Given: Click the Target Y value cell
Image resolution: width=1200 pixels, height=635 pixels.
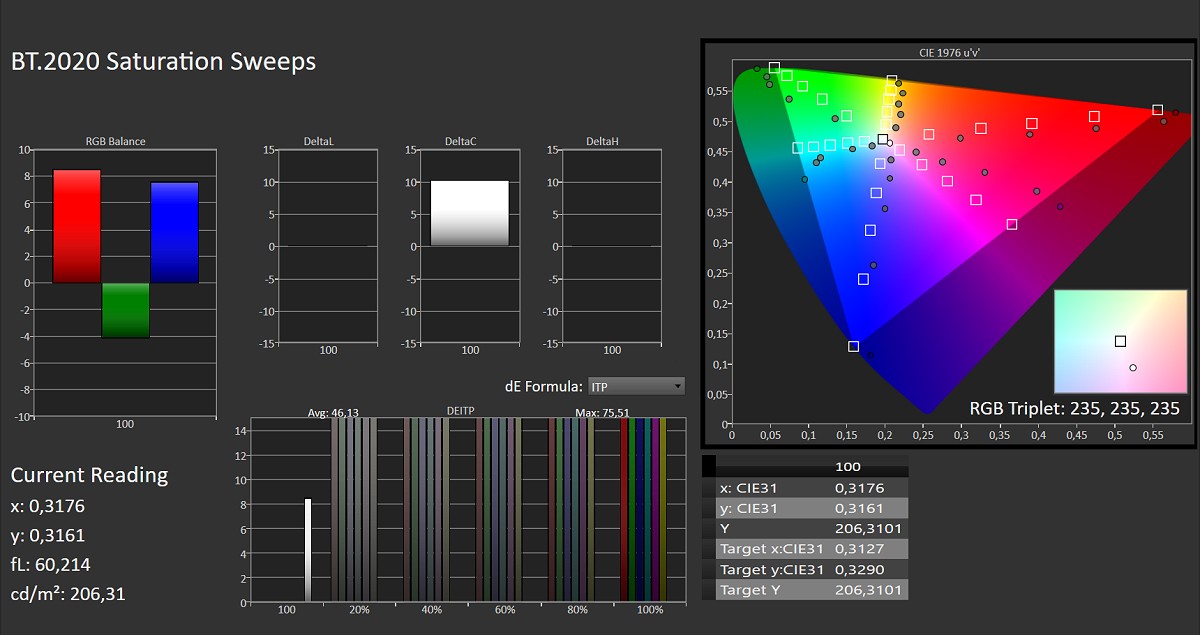Looking at the screenshot, I should (x=868, y=590).
